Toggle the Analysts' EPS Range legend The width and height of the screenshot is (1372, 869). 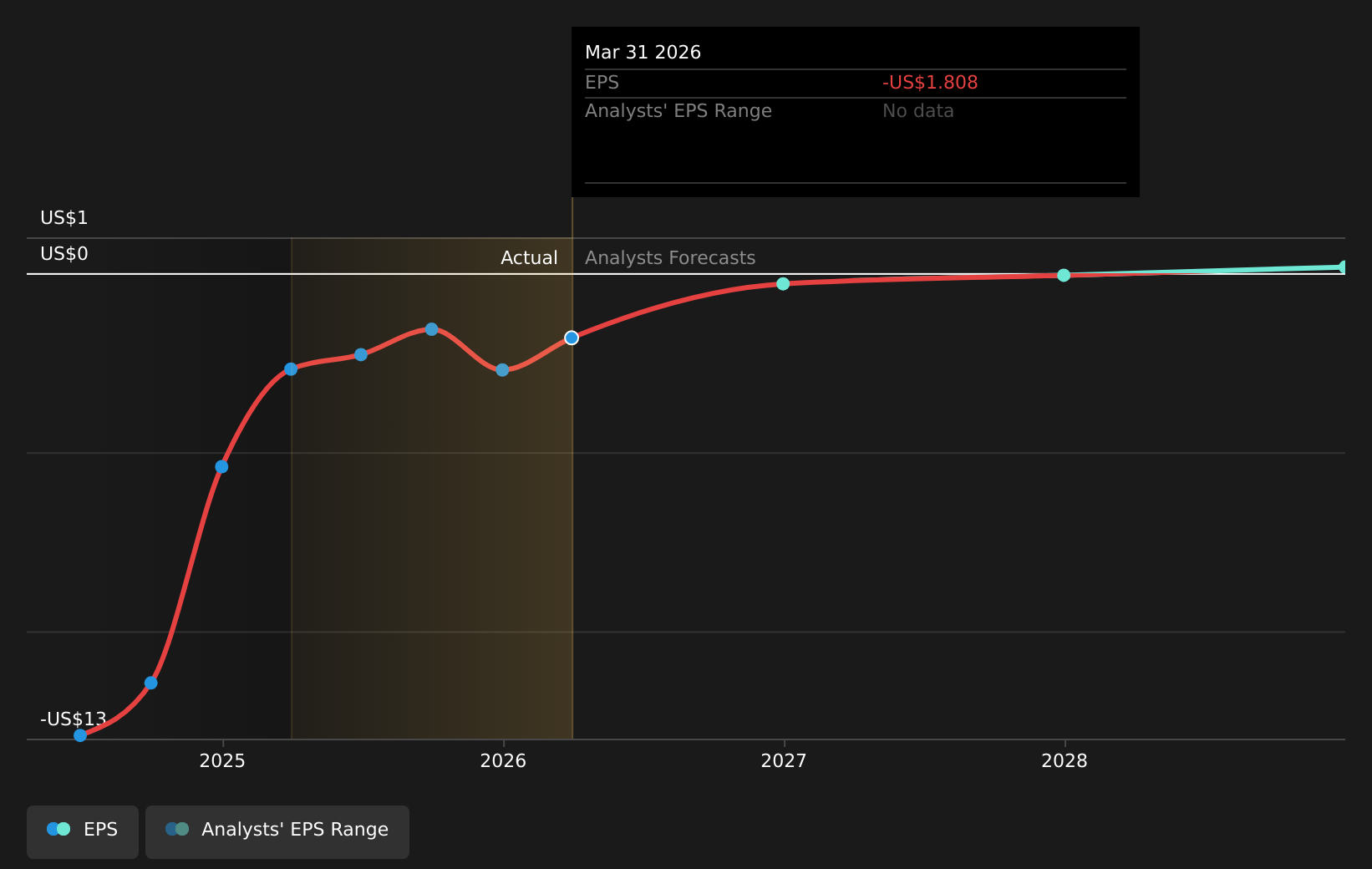(277, 831)
